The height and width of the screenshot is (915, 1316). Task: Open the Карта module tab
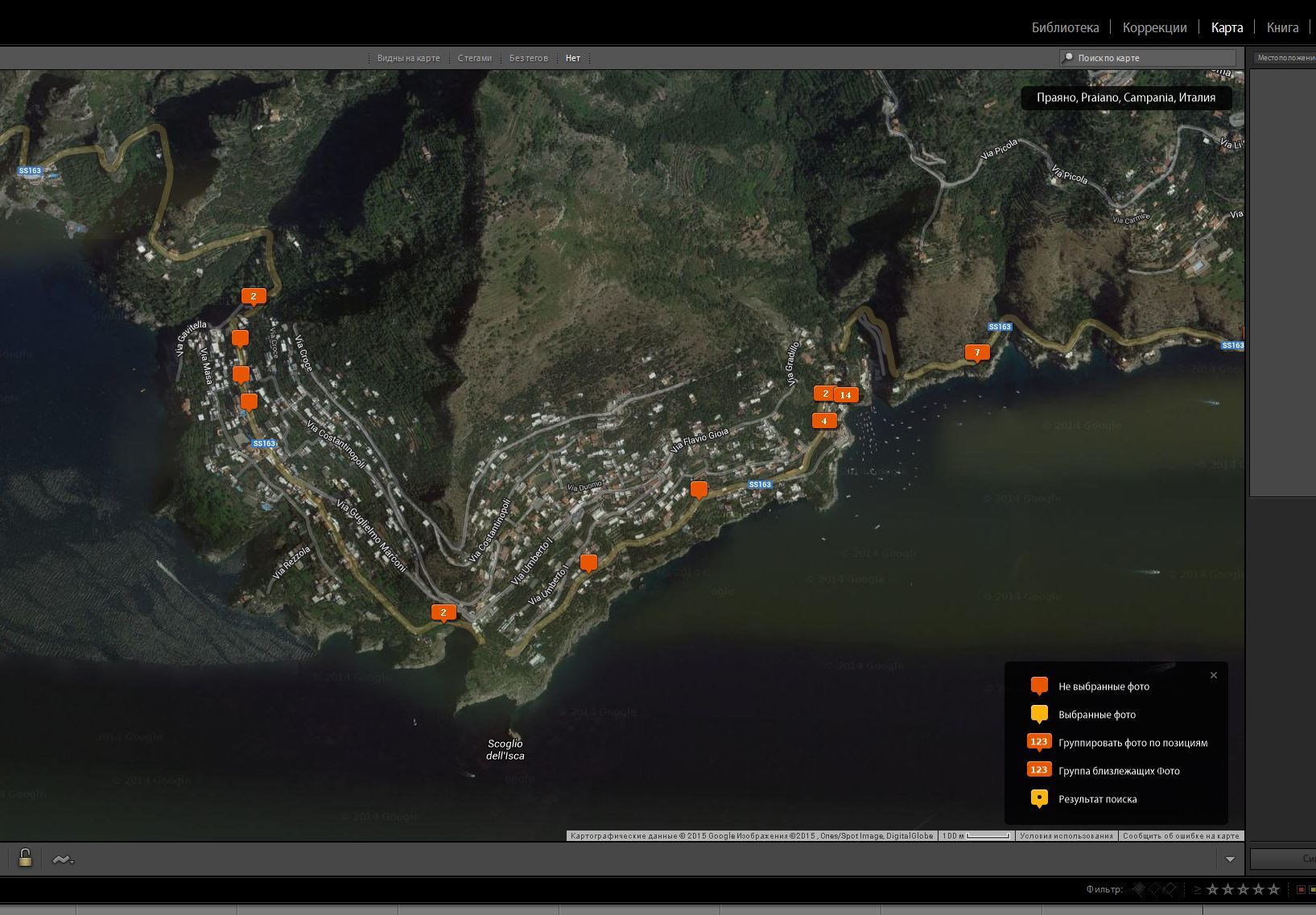(x=1227, y=27)
